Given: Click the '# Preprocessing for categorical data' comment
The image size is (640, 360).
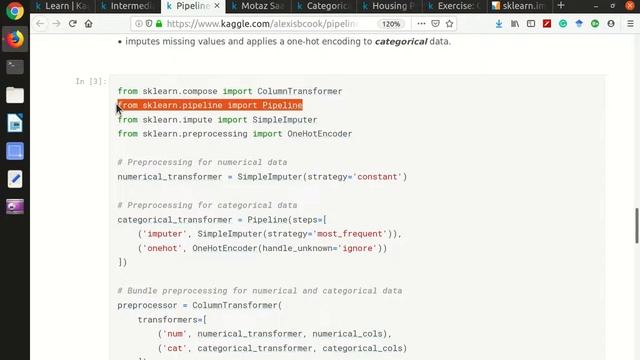Looking at the screenshot, I should (x=207, y=205).
